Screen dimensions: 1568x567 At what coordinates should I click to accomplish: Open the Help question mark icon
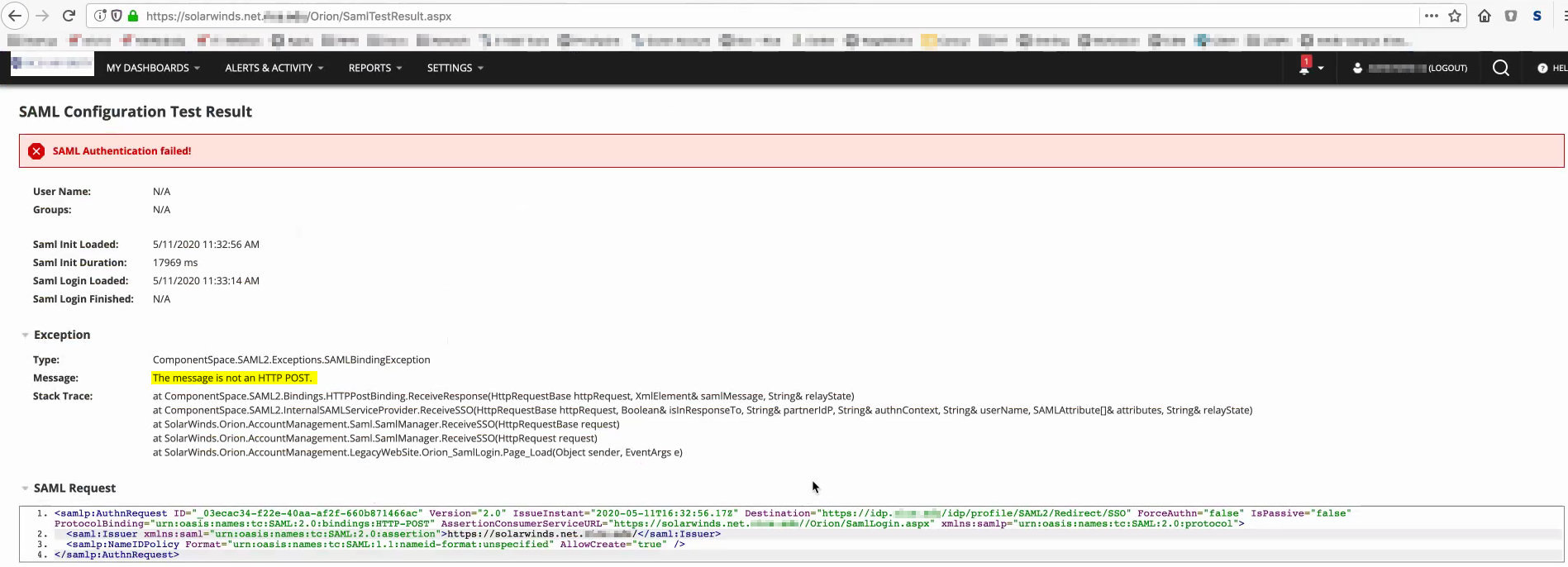click(1542, 68)
